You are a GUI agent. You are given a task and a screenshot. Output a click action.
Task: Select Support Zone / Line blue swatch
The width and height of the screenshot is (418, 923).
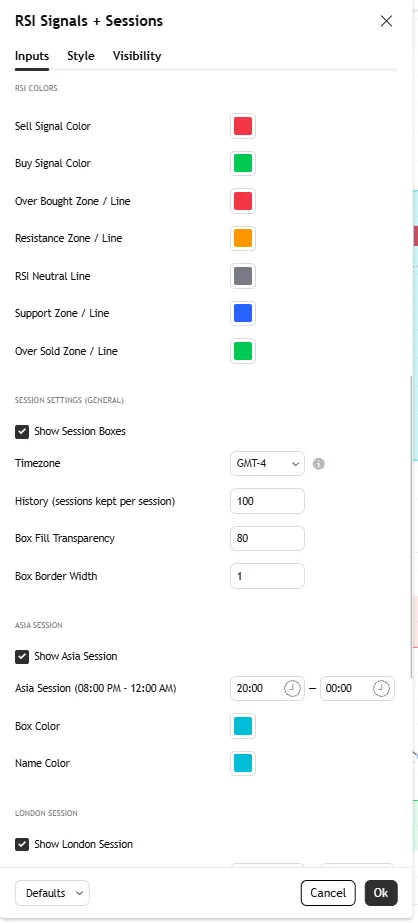pos(243,313)
